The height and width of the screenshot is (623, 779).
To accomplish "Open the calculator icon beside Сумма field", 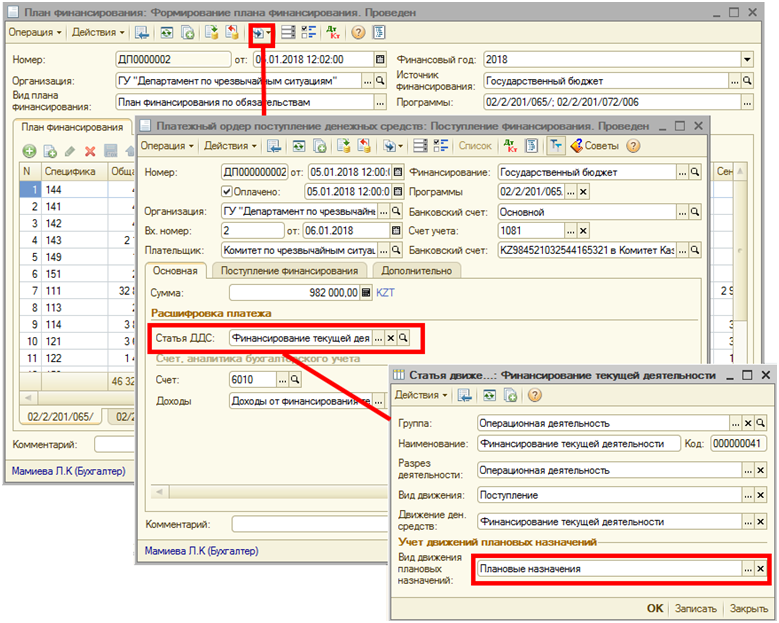I will pyautogui.click(x=366, y=292).
